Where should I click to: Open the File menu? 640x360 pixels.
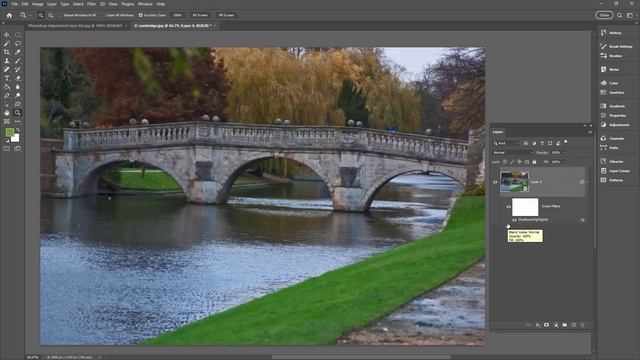point(14,4)
